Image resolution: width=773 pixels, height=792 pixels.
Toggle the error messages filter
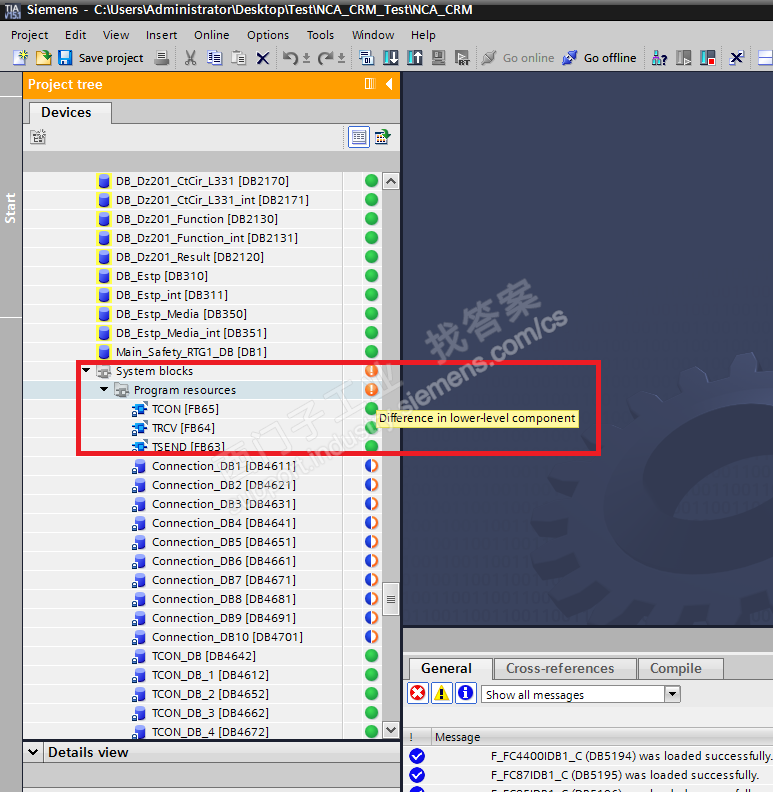coord(418,693)
